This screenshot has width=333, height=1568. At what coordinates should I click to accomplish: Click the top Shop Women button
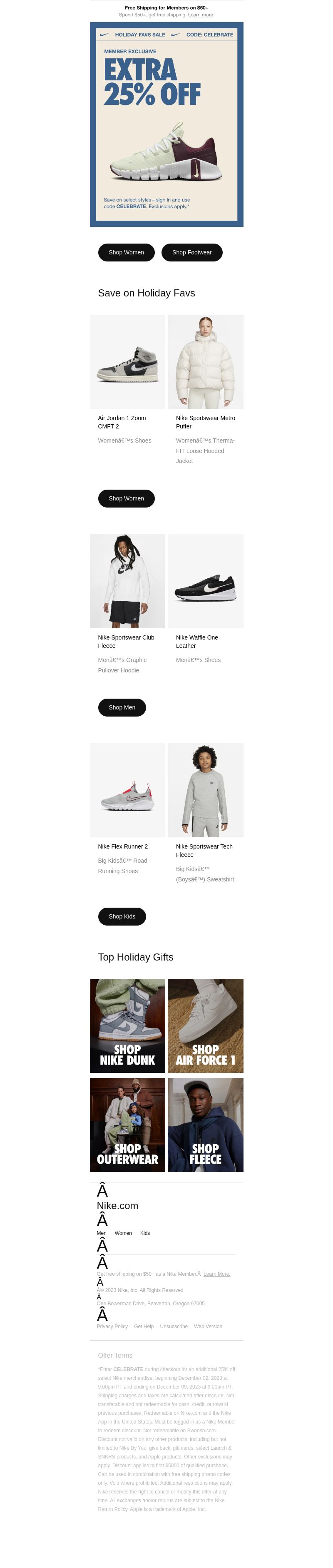[x=126, y=253]
